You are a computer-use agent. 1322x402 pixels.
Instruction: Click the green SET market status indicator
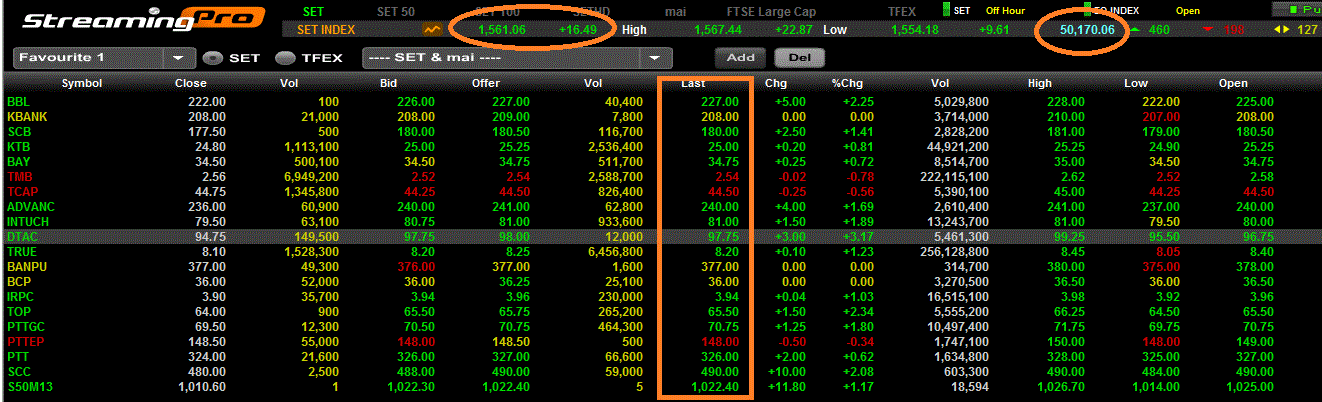947,10
